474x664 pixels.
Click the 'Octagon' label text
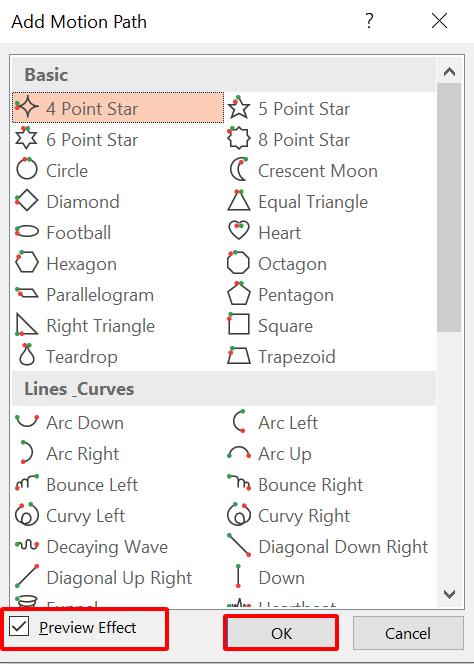click(x=292, y=264)
